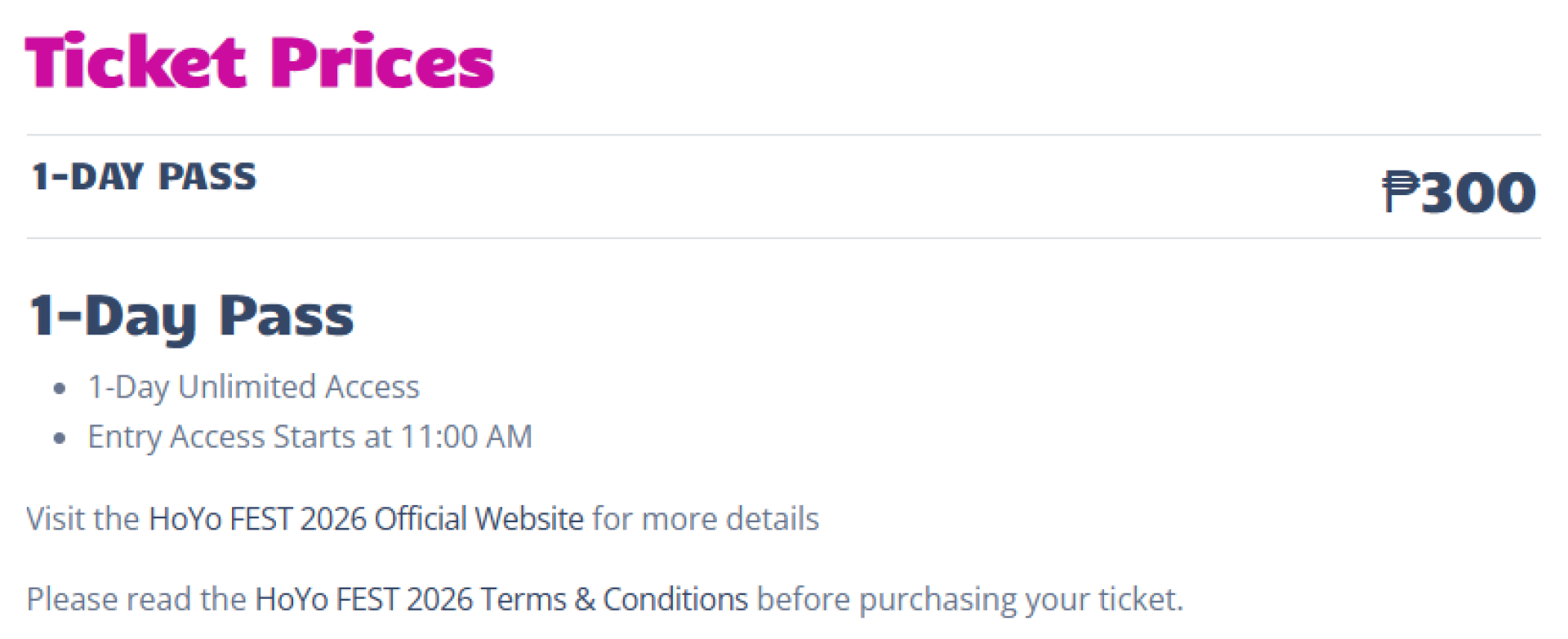1568x639 pixels.
Task: Click 'Please read the' text before terms link
Action: (x=136, y=599)
